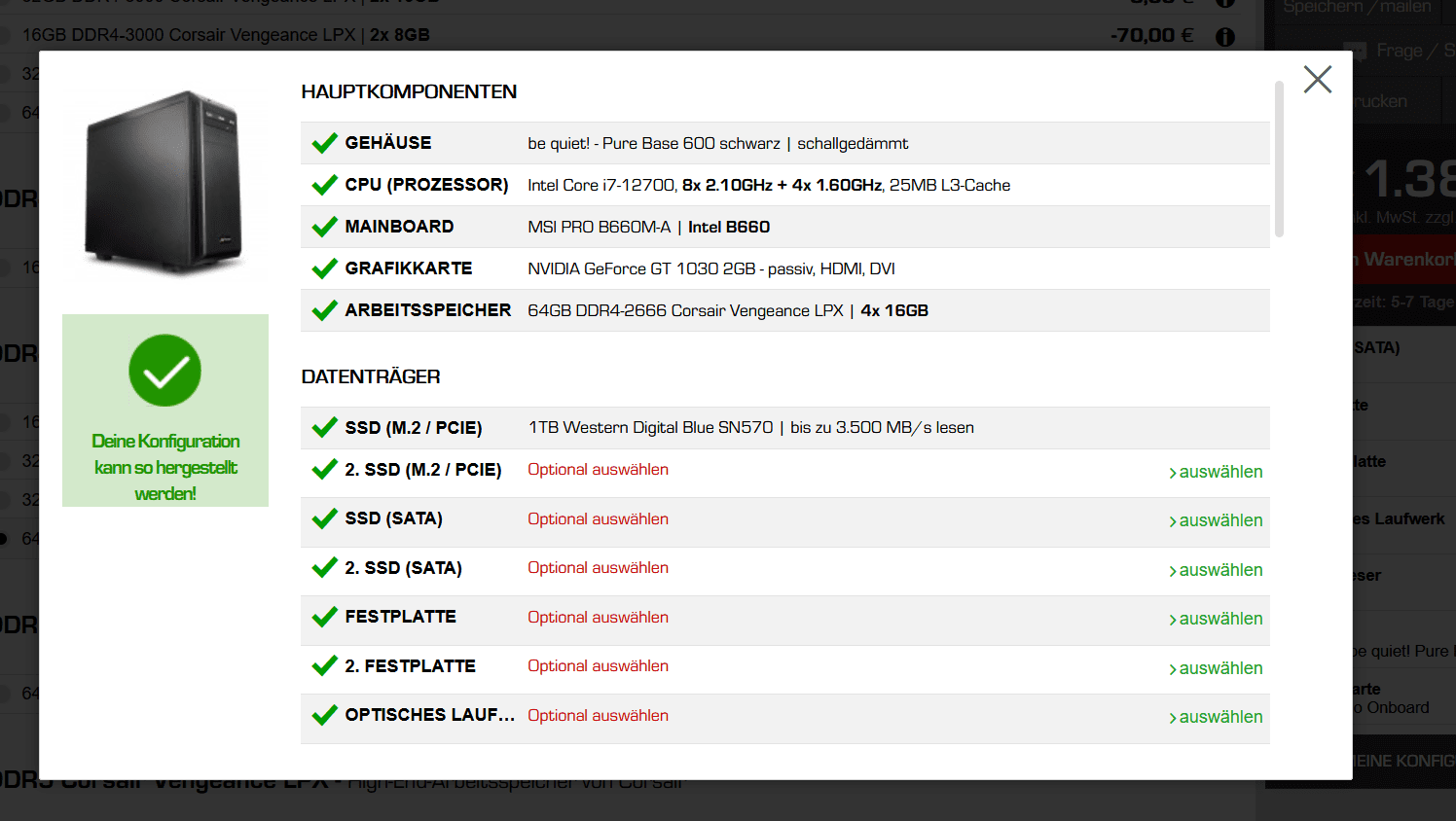Click 'auswählen' link for FESTPLATTE

tap(1217, 619)
